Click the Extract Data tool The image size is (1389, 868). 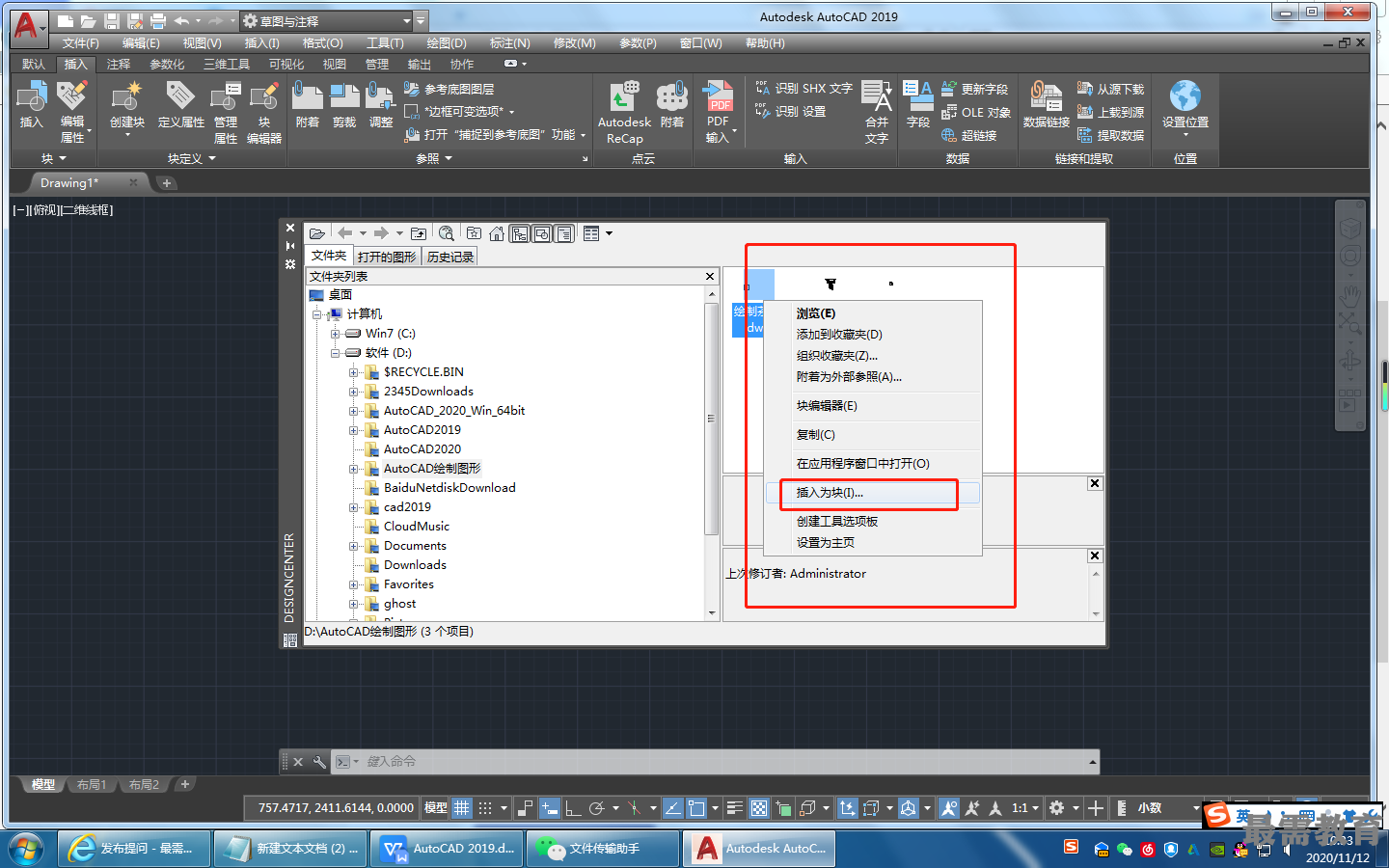[1110, 136]
